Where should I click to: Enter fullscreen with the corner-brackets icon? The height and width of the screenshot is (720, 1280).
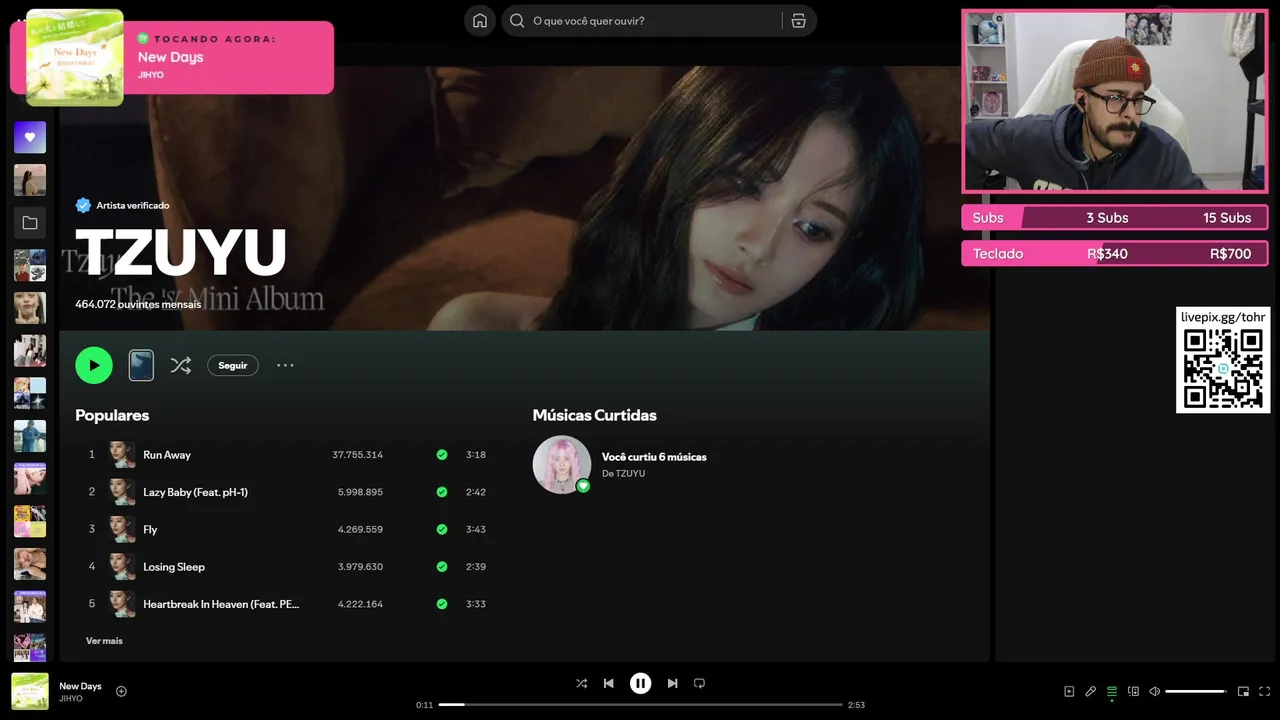(1264, 691)
